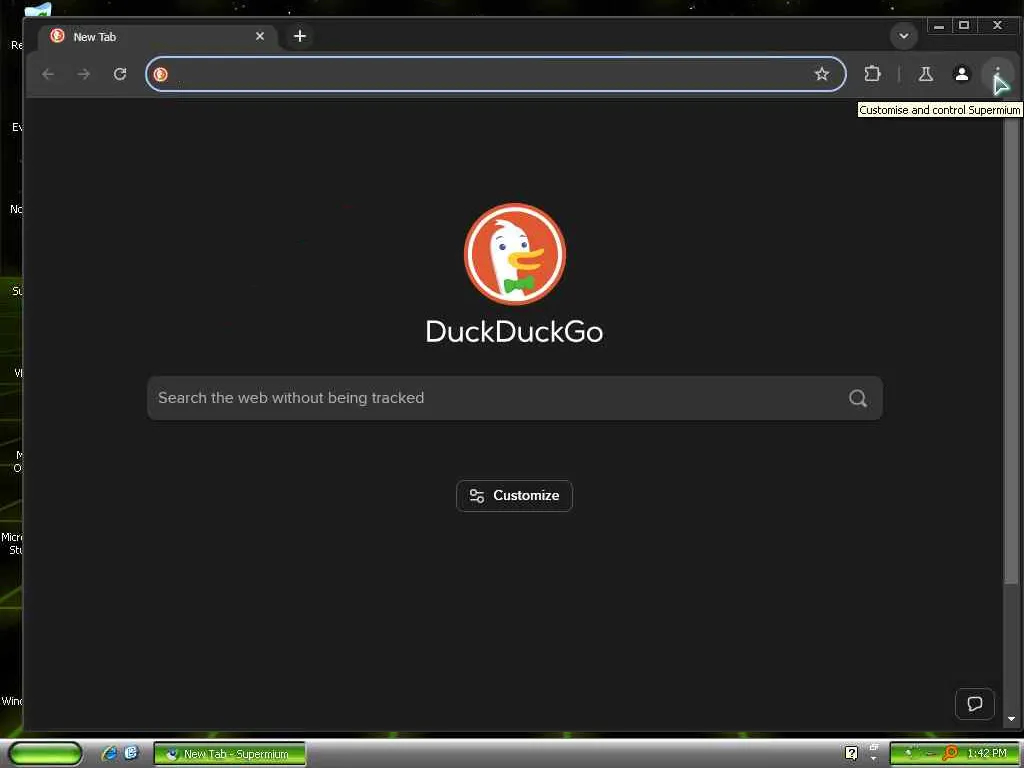Click the magnifier search icon in the search box

click(858, 398)
